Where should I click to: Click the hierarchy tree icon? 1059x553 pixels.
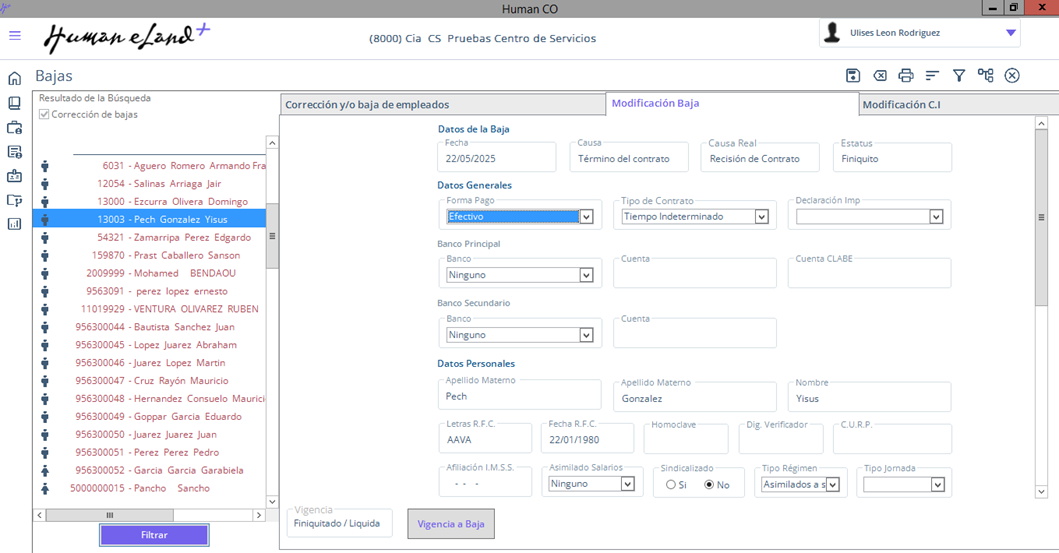click(x=986, y=76)
